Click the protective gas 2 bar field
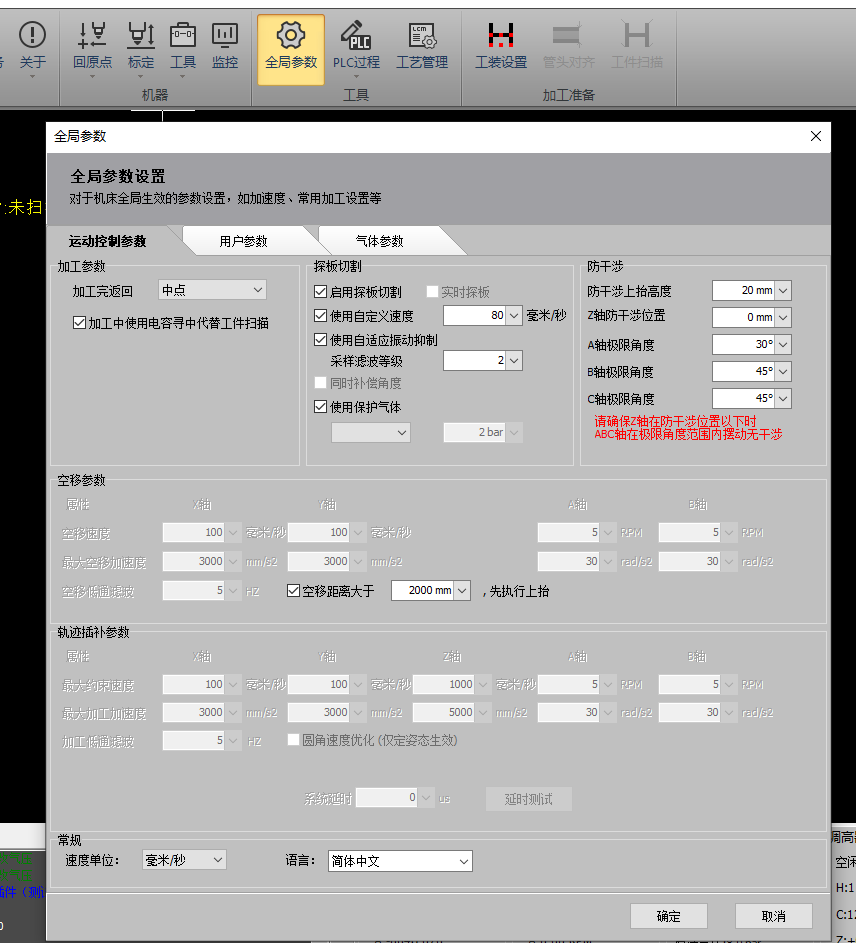The image size is (856, 943). pyautogui.click(x=475, y=432)
